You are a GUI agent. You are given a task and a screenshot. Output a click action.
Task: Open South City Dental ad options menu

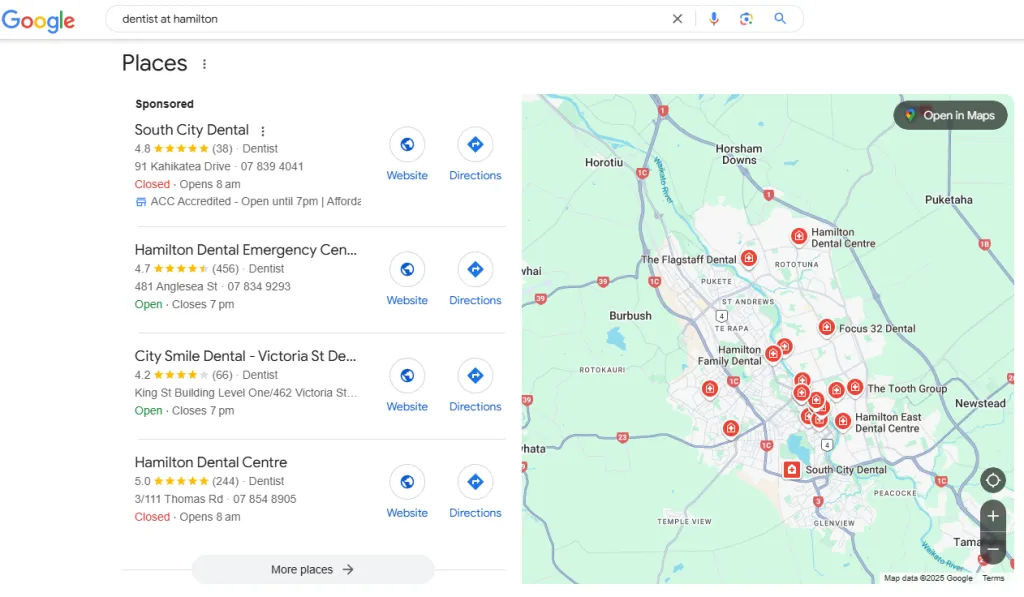click(263, 131)
